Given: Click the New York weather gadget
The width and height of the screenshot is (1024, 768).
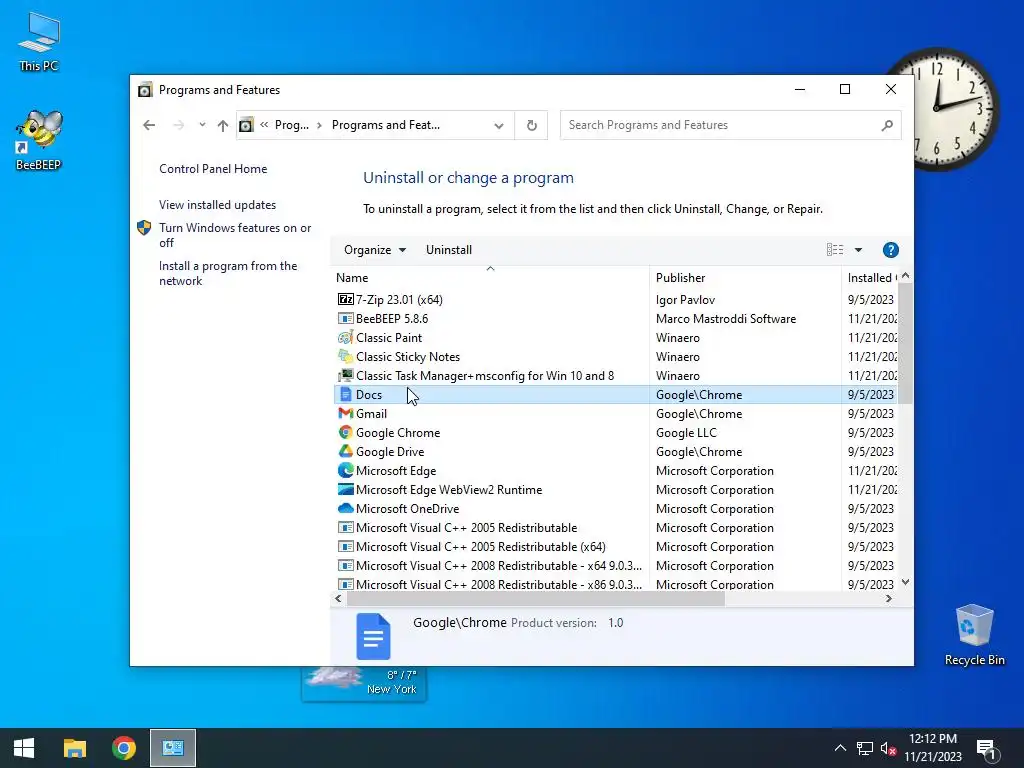Looking at the screenshot, I should pos(364,683).
